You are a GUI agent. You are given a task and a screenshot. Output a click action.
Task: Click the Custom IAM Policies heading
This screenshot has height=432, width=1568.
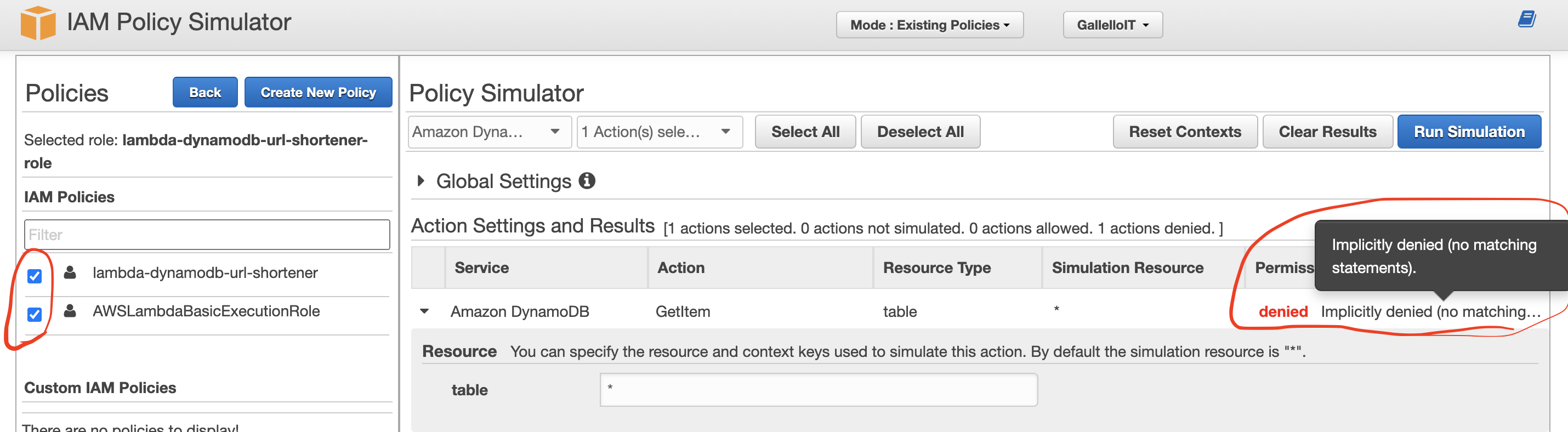pyautogui.click(x=100, y=388)
